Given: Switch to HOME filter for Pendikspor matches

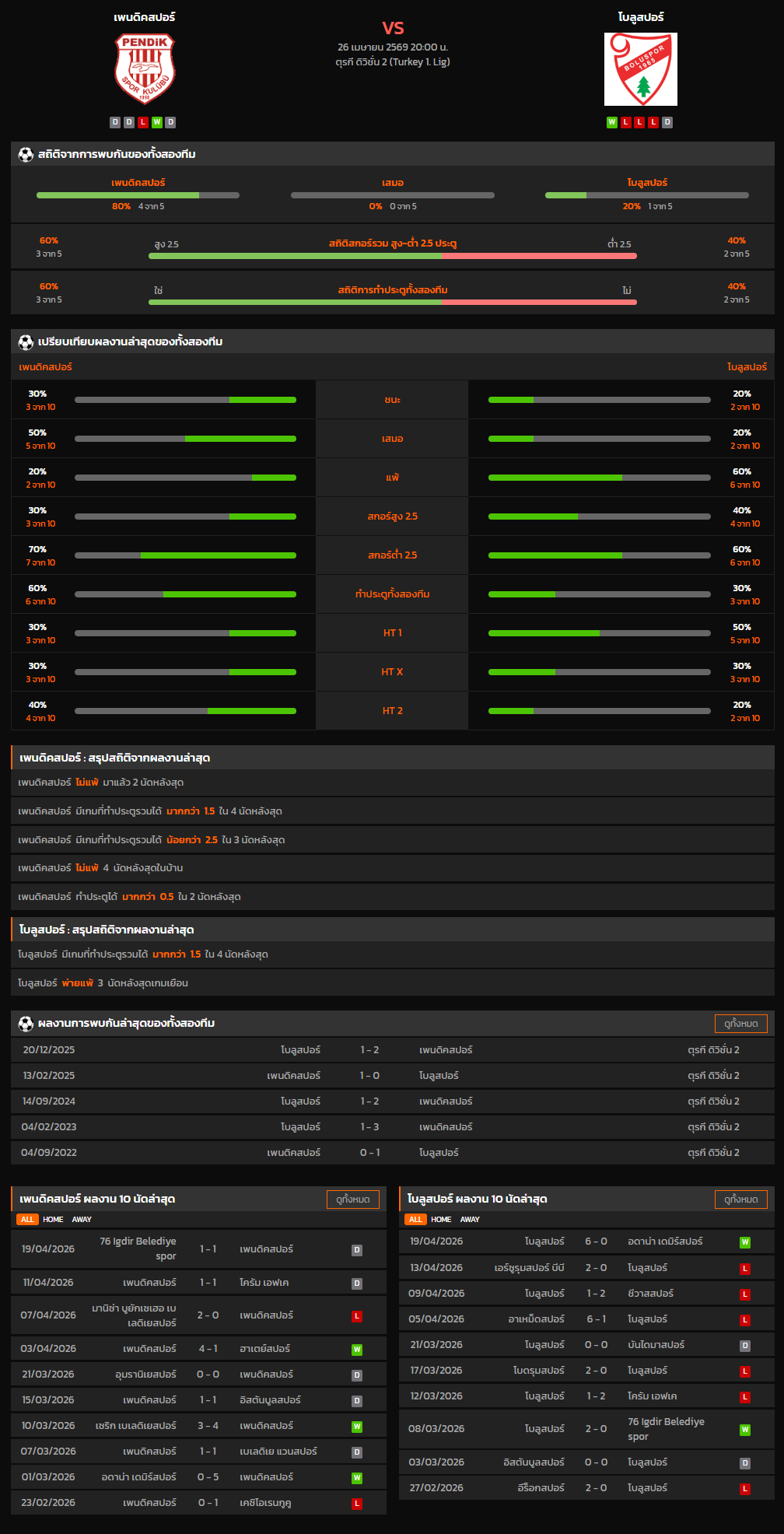Looking at the screenshot, I should coord(53,1220).
